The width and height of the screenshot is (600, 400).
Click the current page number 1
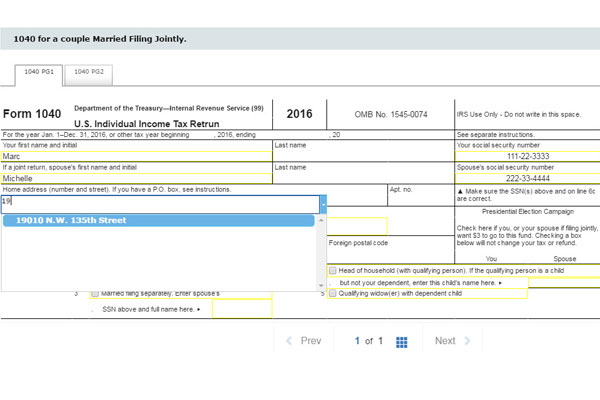[x=357, y=341]
